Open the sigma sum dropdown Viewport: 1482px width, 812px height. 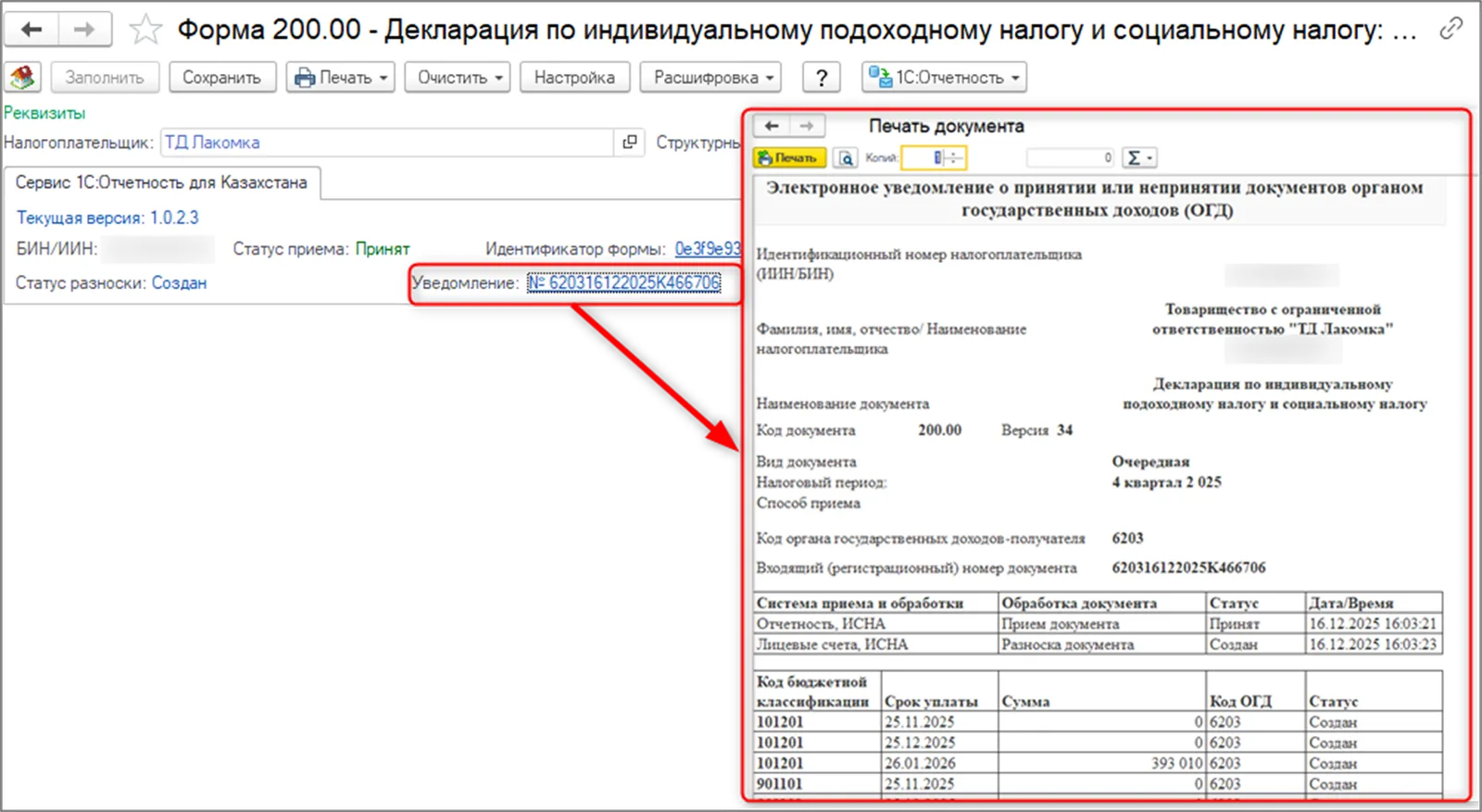(1139, 158)
